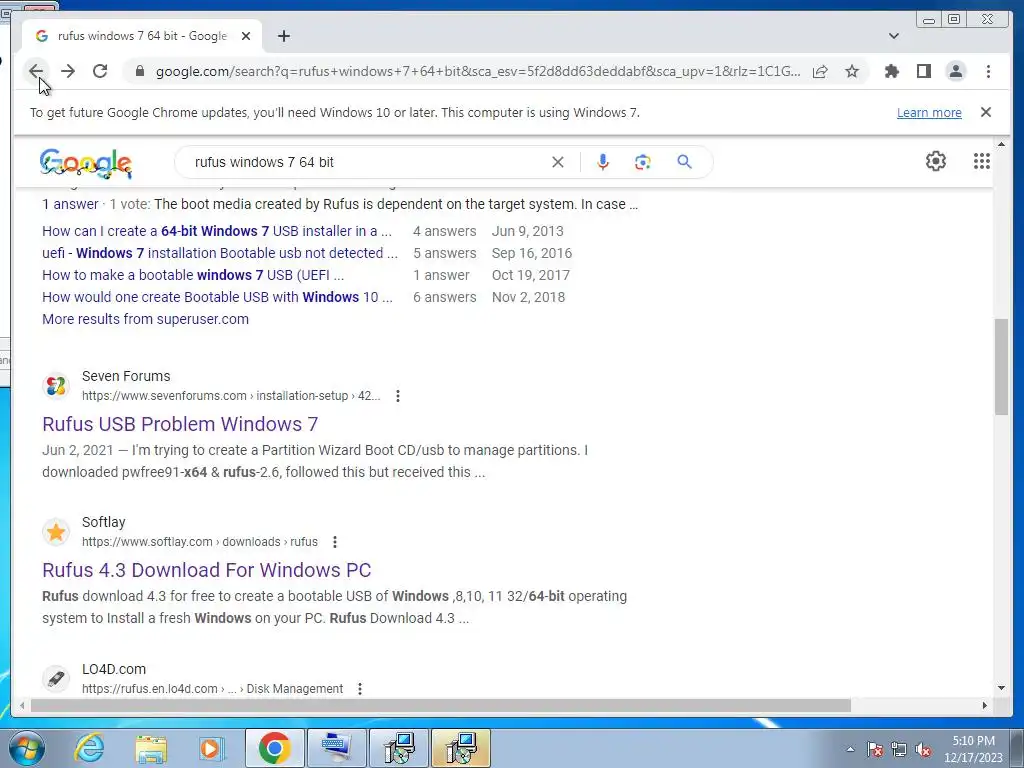Image resolution: width=1024 pixels, height=768 pixels.
Task: Share this page using the share icon
Action: pyautogui.click(x=820, y=71)
